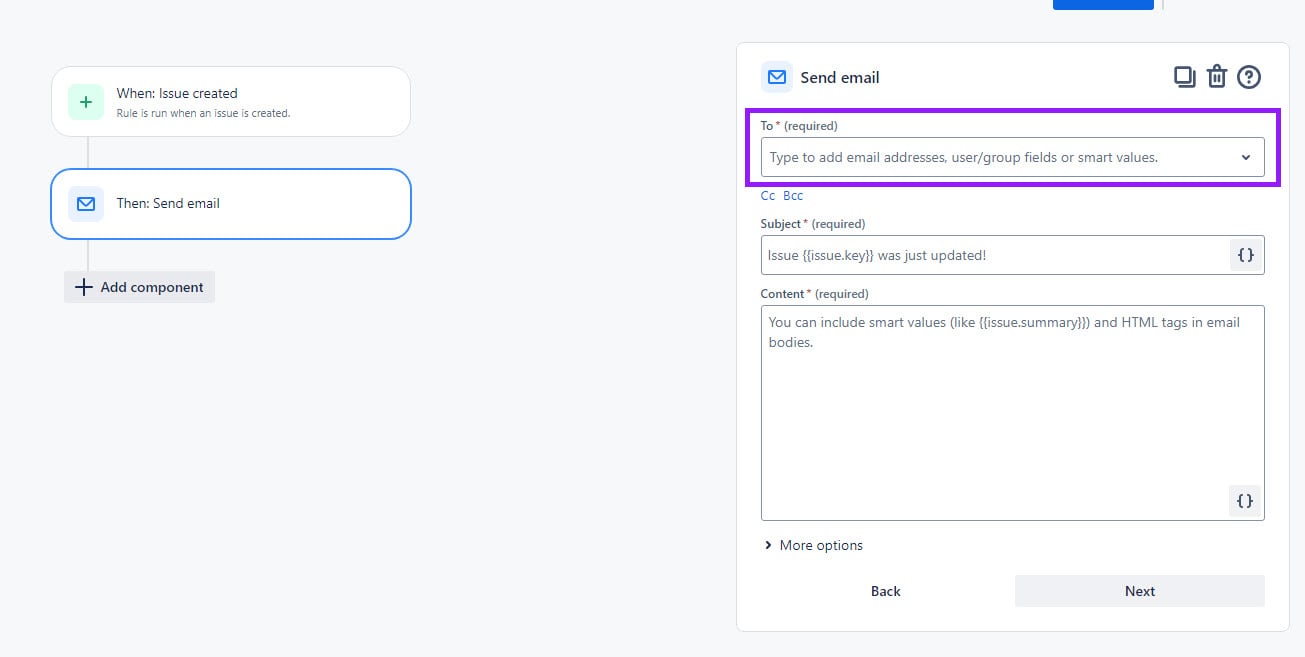Show the Cc field via Cc link
The image size is (1305, 657).
768,196
